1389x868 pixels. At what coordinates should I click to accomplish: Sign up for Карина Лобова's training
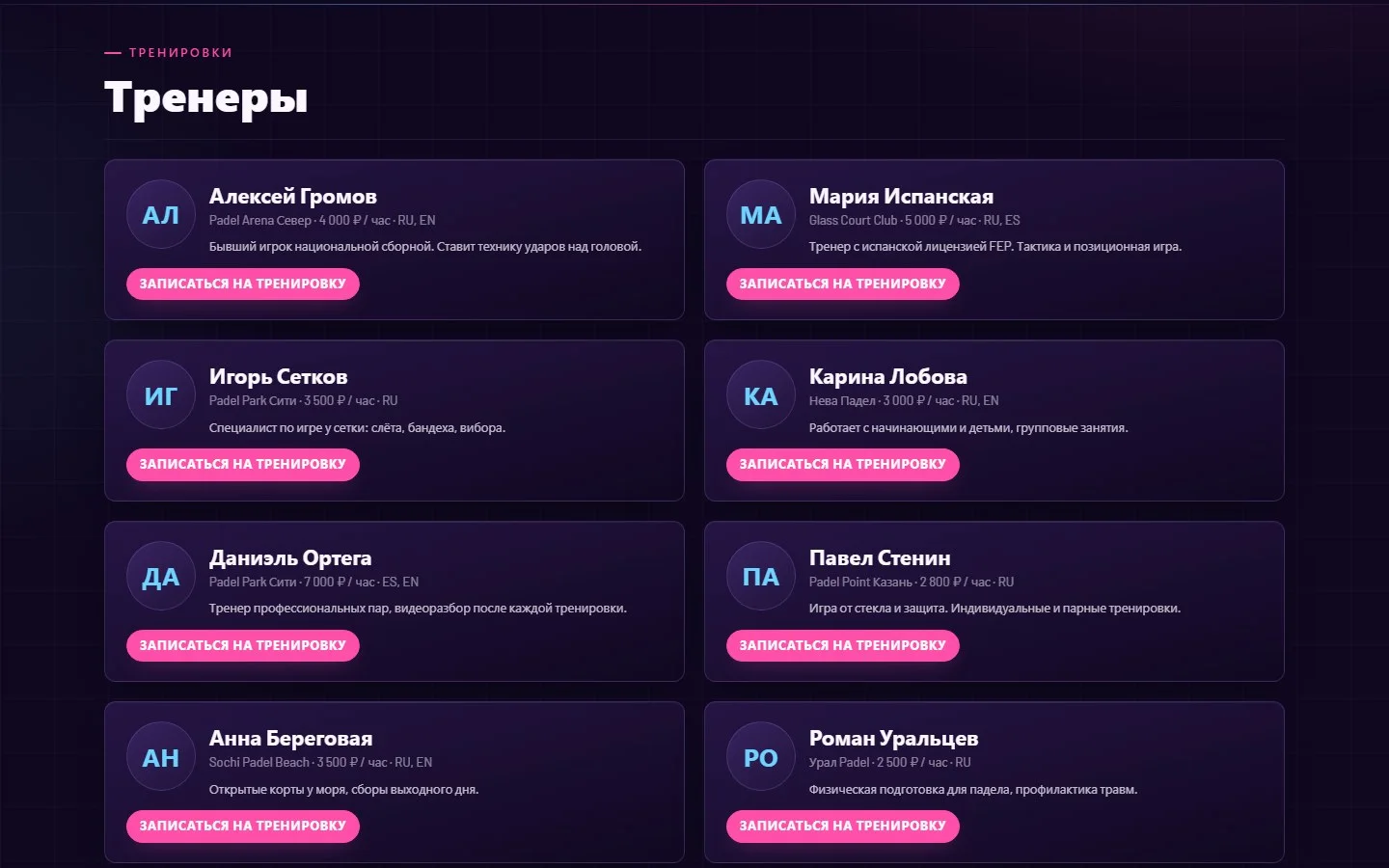(x=843, y=464)
